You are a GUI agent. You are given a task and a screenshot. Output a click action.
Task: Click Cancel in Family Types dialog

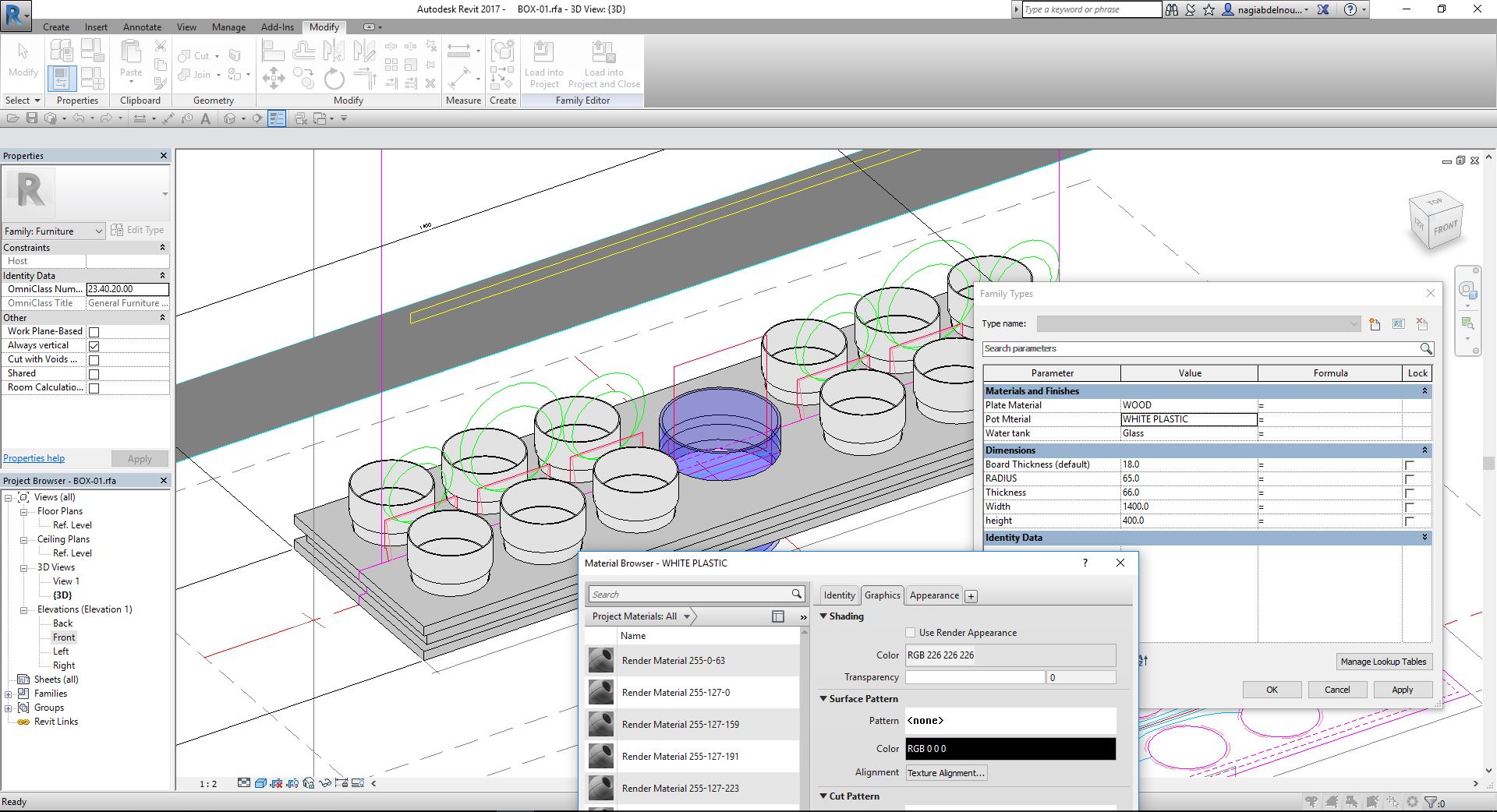tap(1337, 690)
